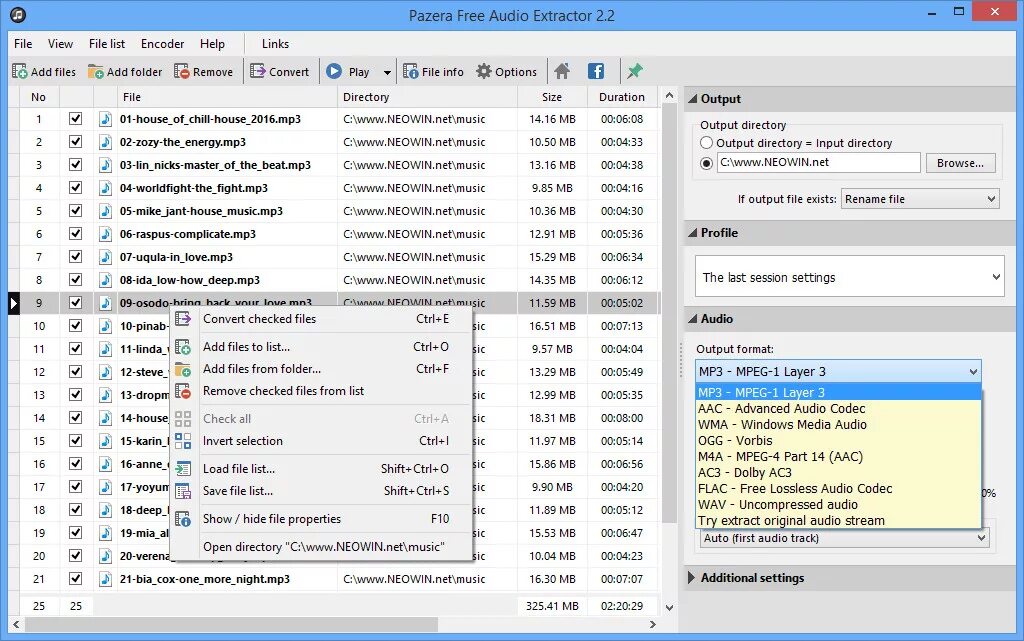The image size is (1024, 641).
Task: Click the Convert checked files menu icon
Action: 183,319
